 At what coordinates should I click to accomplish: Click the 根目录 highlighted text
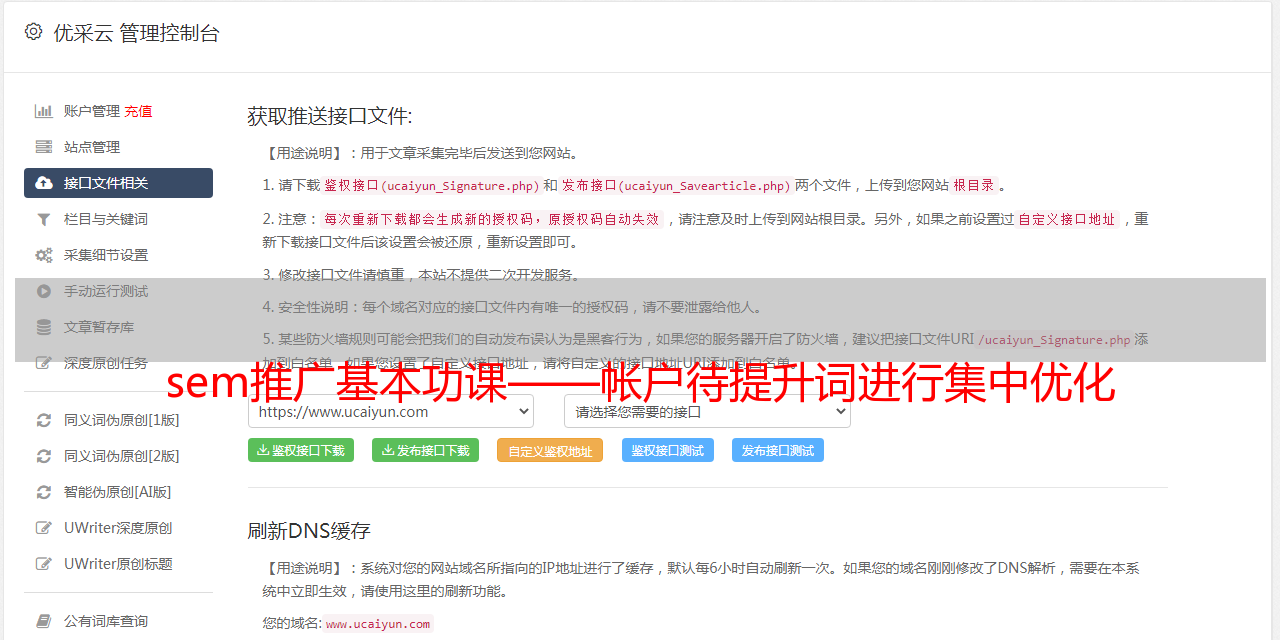[x=974, y=185]
